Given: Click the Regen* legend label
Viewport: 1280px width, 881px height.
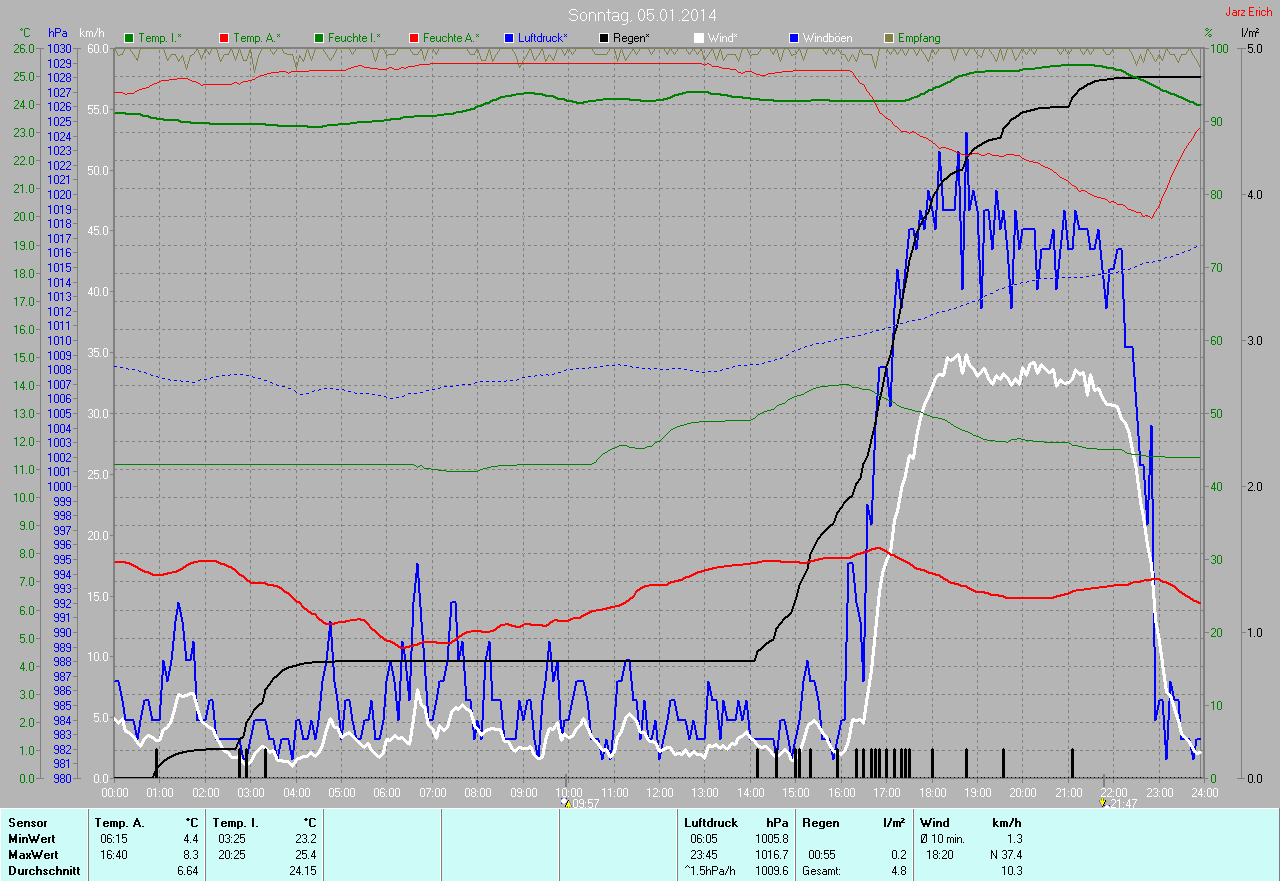Looking at the screenshot, I should point(632,38).
